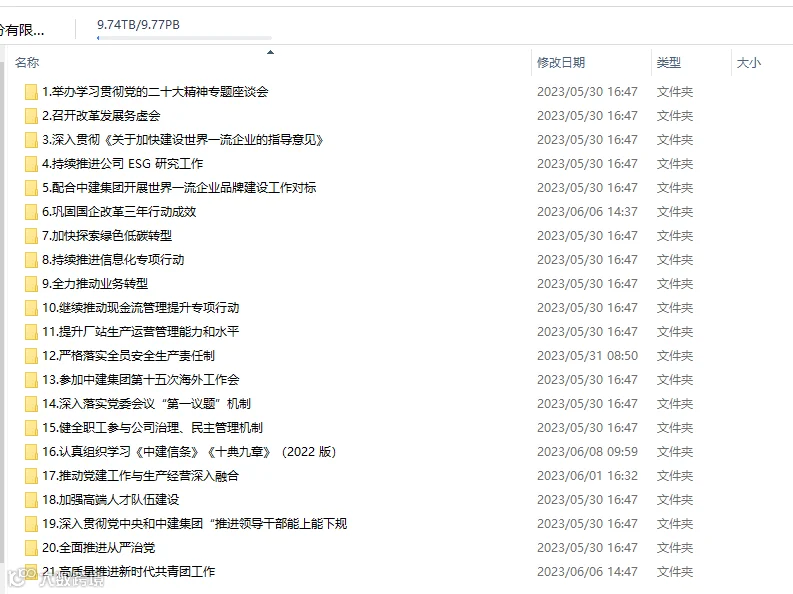This screenshot has width=793, height=594.
Task: Click folder icon of 3.深入贯彻 row
Action: tap(31, 140)
